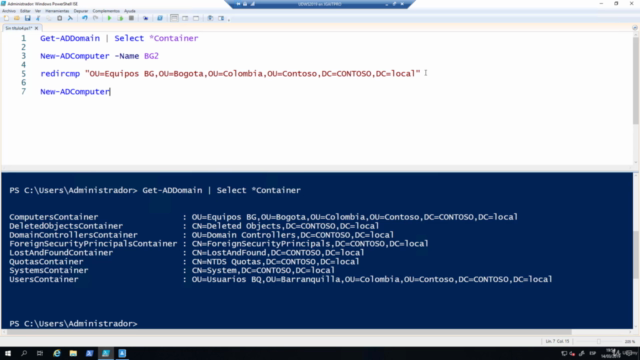
Task: Clear the console pane using the toolbar icon
Action: tap(70, 18)
